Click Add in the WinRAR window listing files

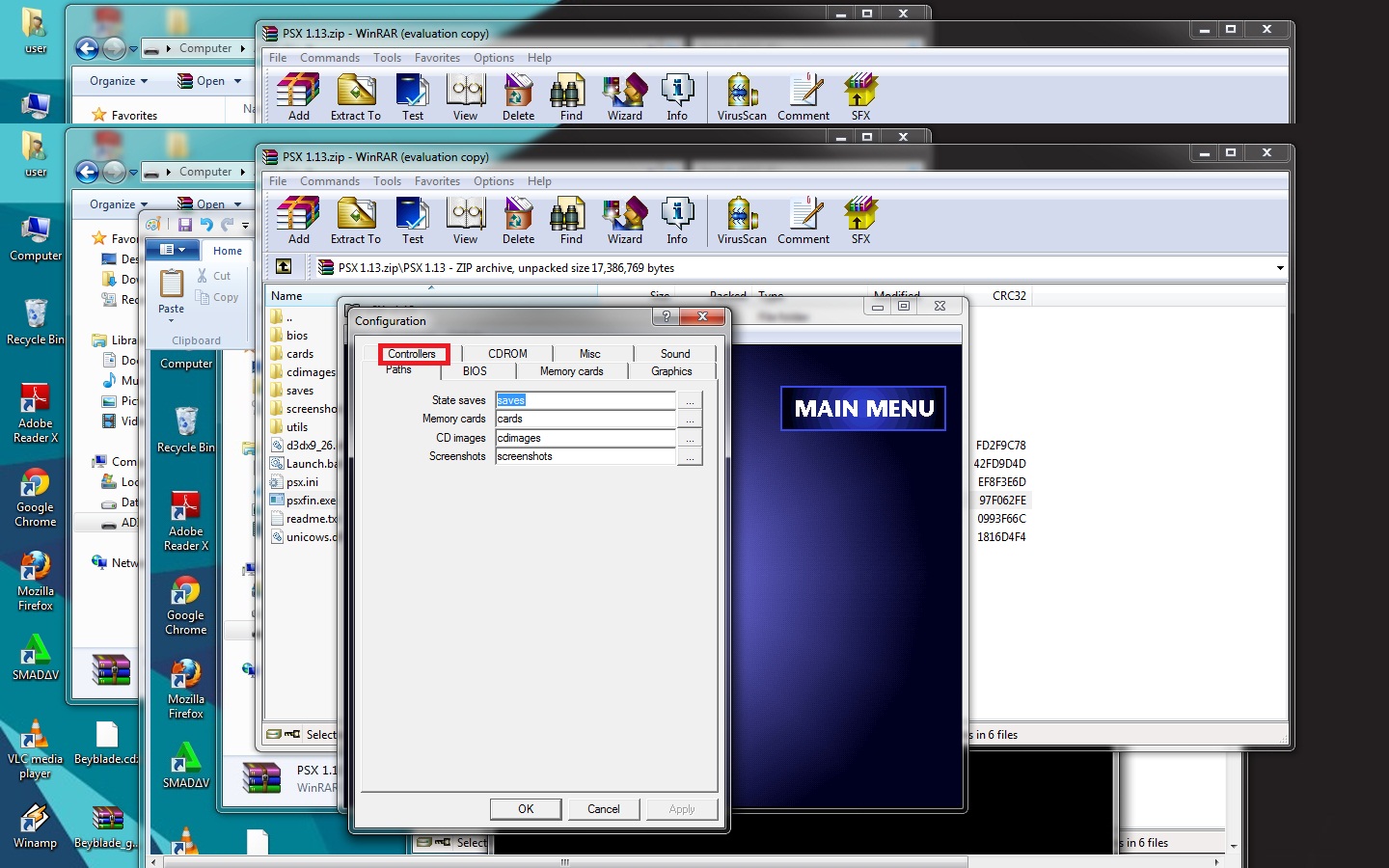298,220
